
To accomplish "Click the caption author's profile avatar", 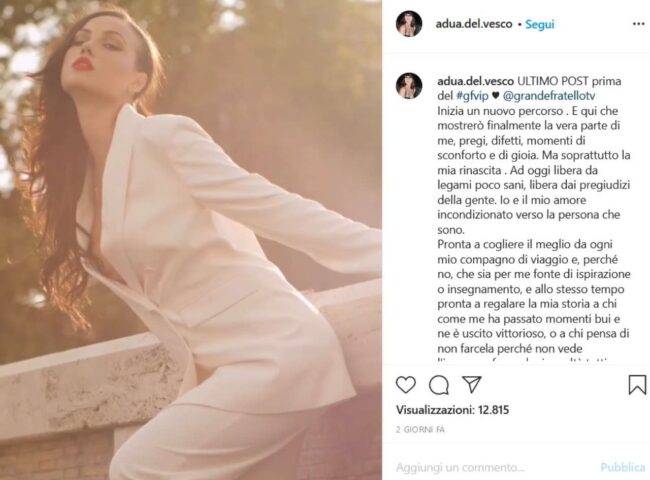I will (x=409, y=86).
